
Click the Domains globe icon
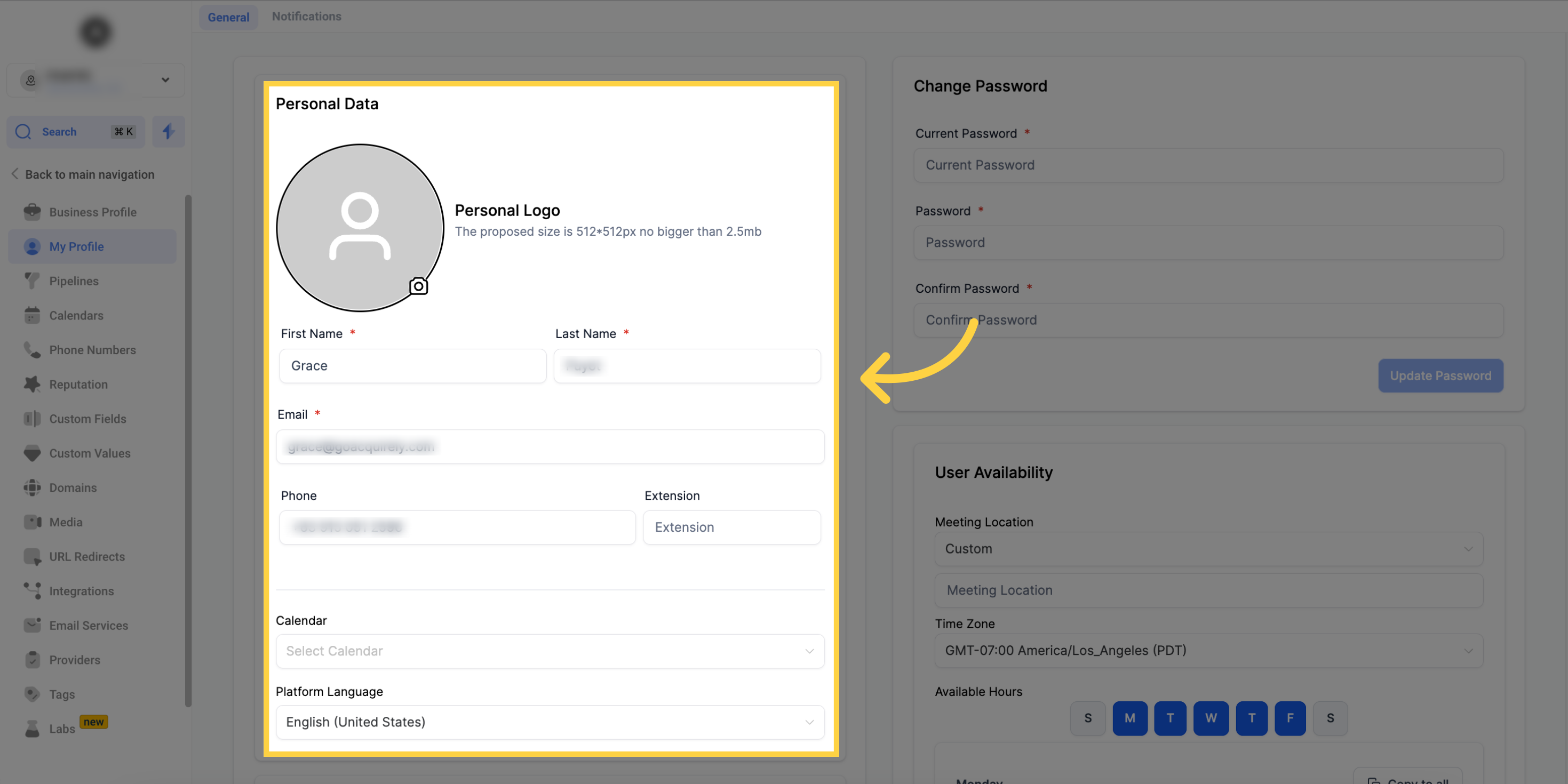click(x=32, y=487)
